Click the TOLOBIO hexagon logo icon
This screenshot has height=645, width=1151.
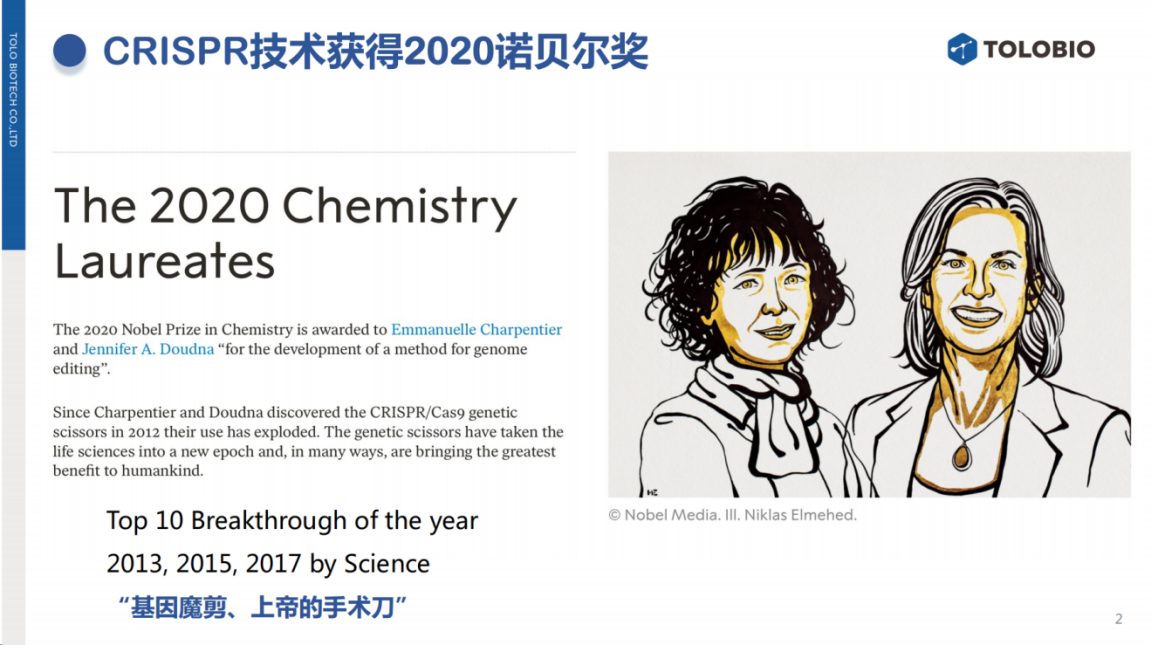[962, 49]
